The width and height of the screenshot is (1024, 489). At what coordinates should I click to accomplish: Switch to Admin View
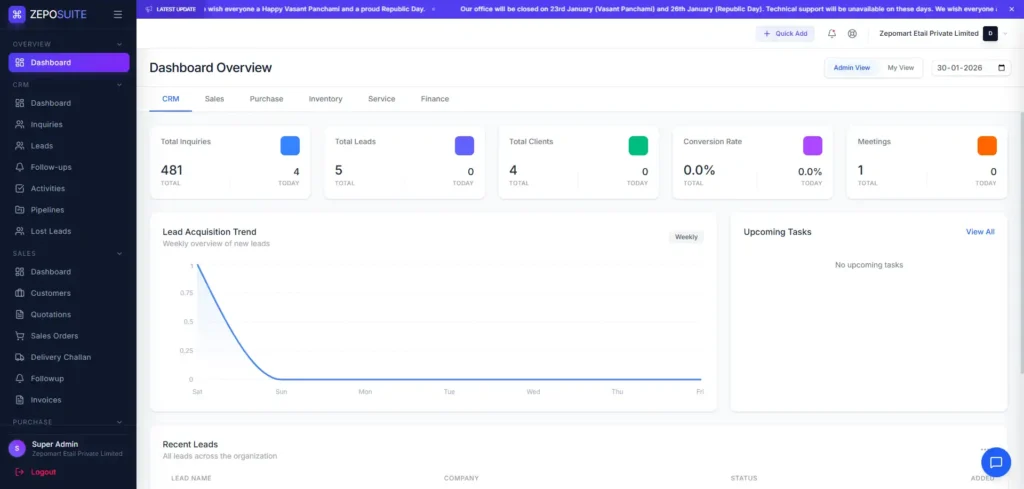tap(852, 68)
